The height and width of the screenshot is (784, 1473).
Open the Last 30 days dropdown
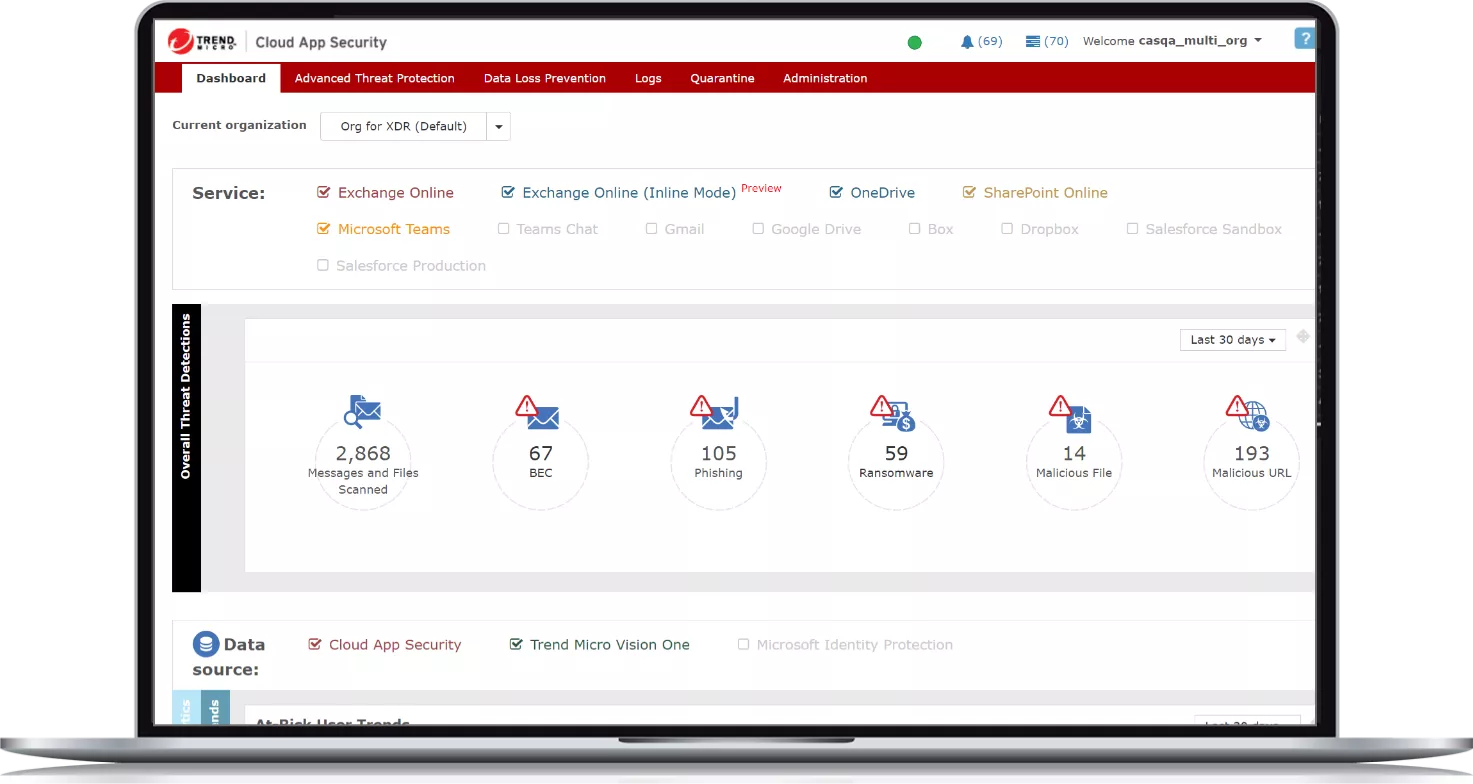[1232, 340]
